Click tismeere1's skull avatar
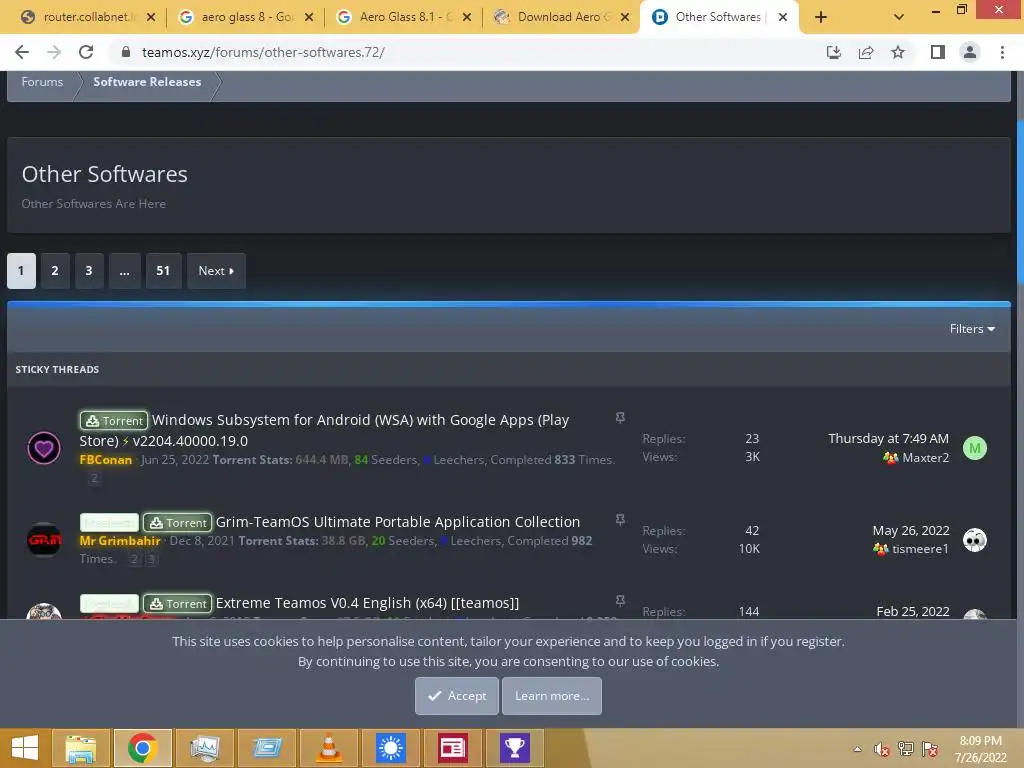 coord(974,540)
